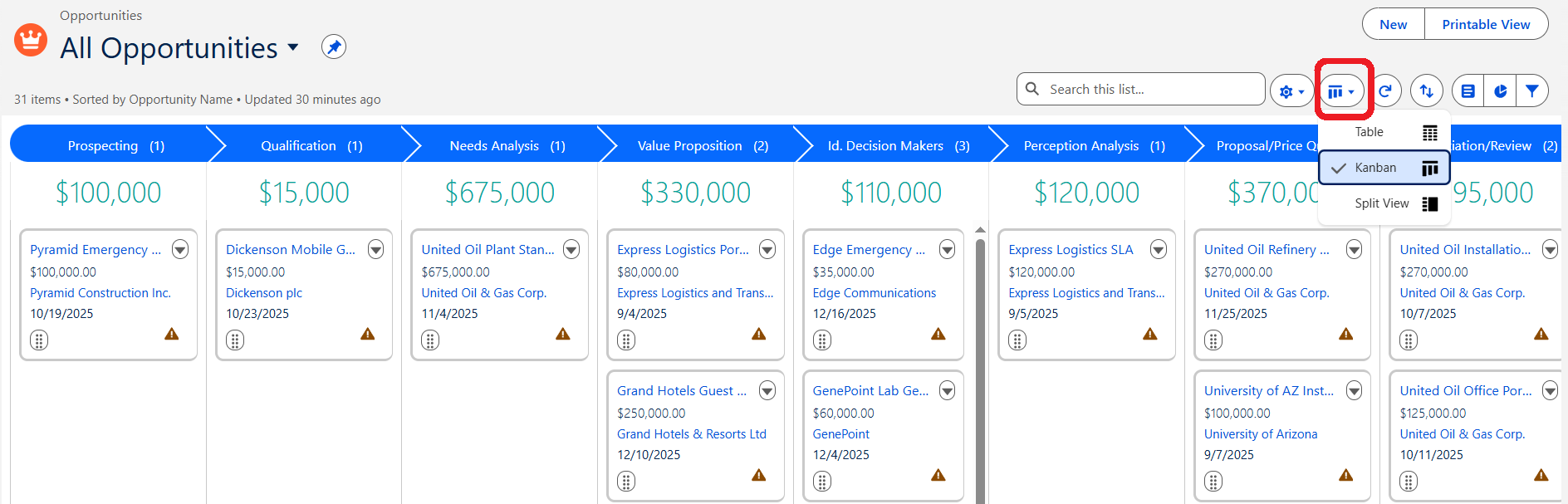Open GenePoint account link
The image size is (1568, 504).
(841, 434)
